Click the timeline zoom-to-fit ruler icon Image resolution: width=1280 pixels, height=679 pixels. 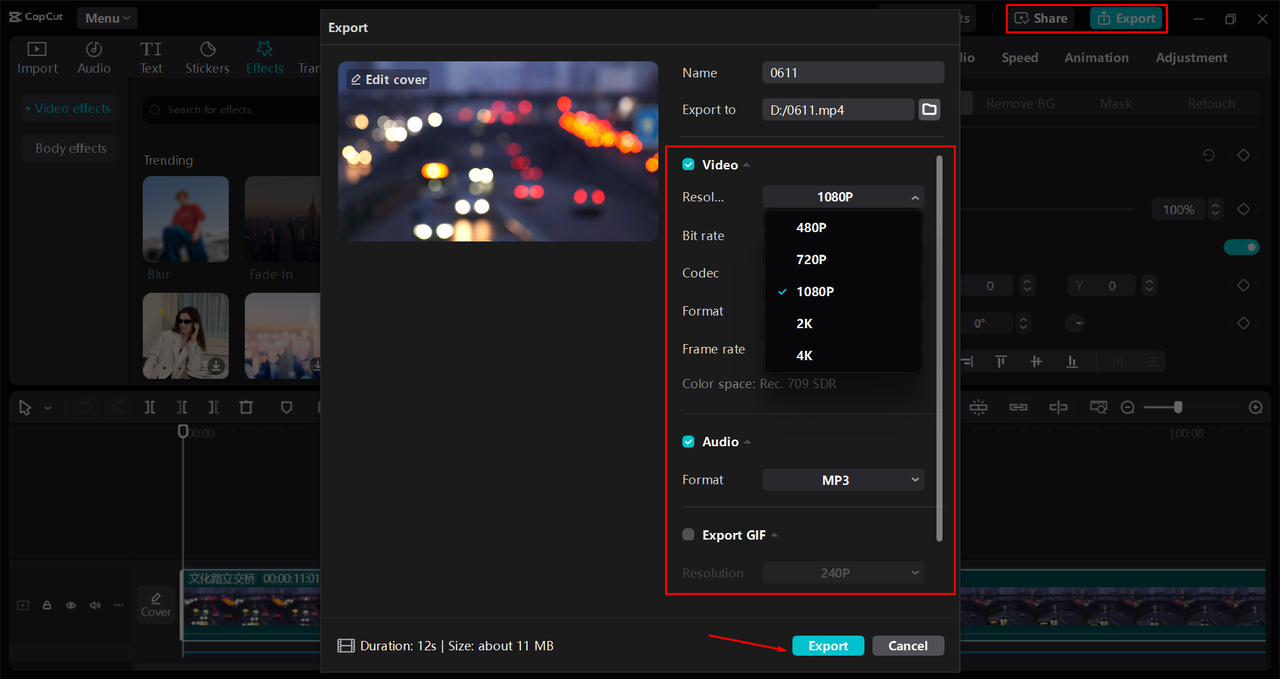(x=1099, y=407)
